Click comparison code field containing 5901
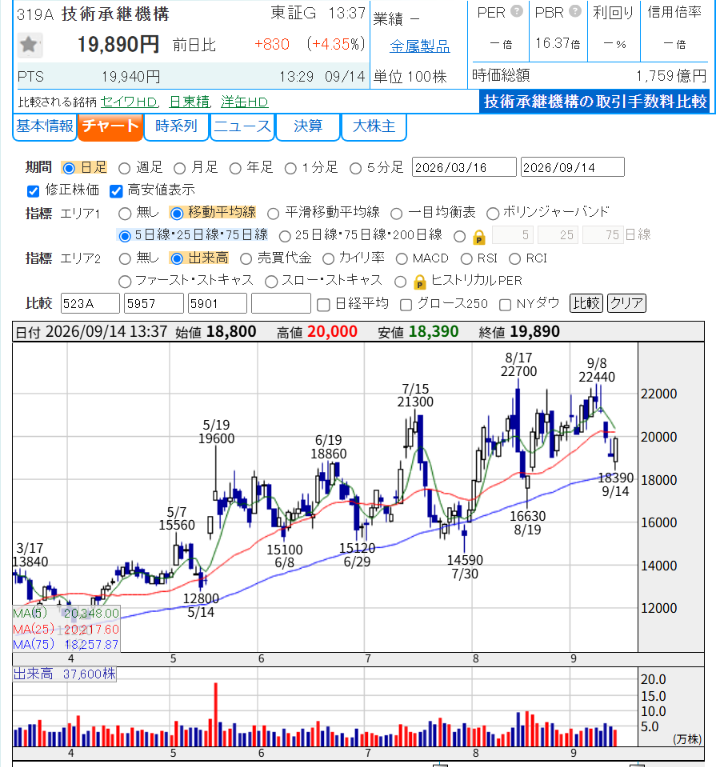716x767 pixels. 217,304
